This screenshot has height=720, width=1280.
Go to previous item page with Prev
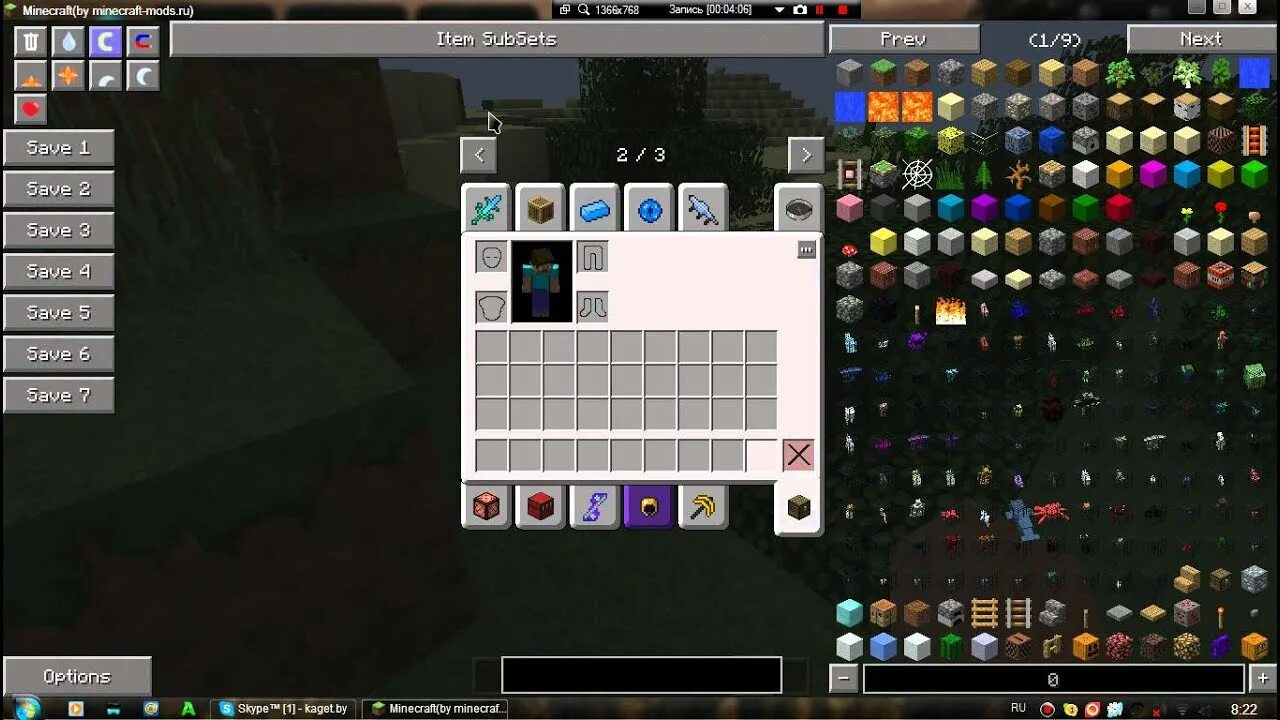[904, 39]
